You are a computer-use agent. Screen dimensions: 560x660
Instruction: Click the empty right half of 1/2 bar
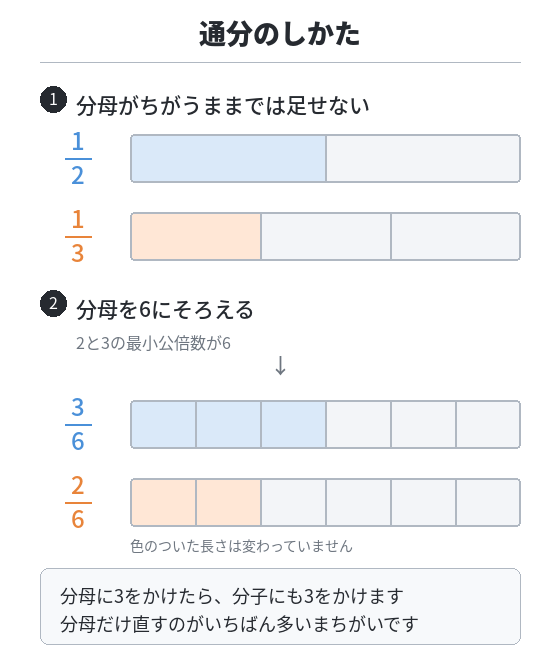[423, 159]
